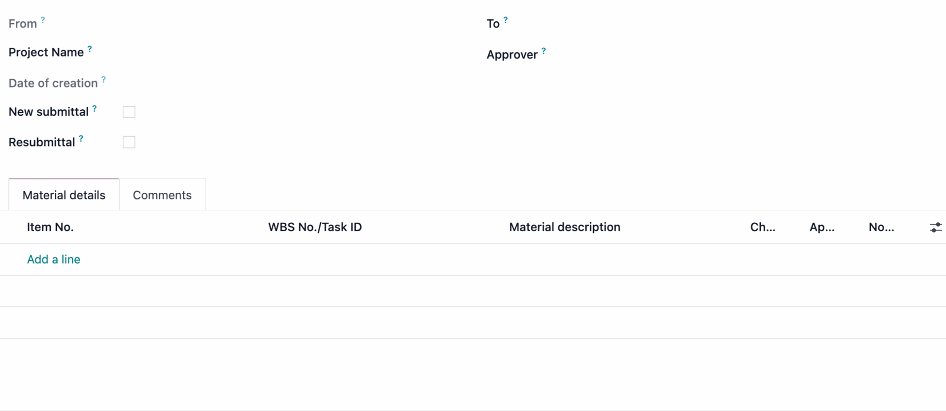Sort by Item No. column header
Image resolution: width=946 pixels, height=411 pixels.
point(50,228)
